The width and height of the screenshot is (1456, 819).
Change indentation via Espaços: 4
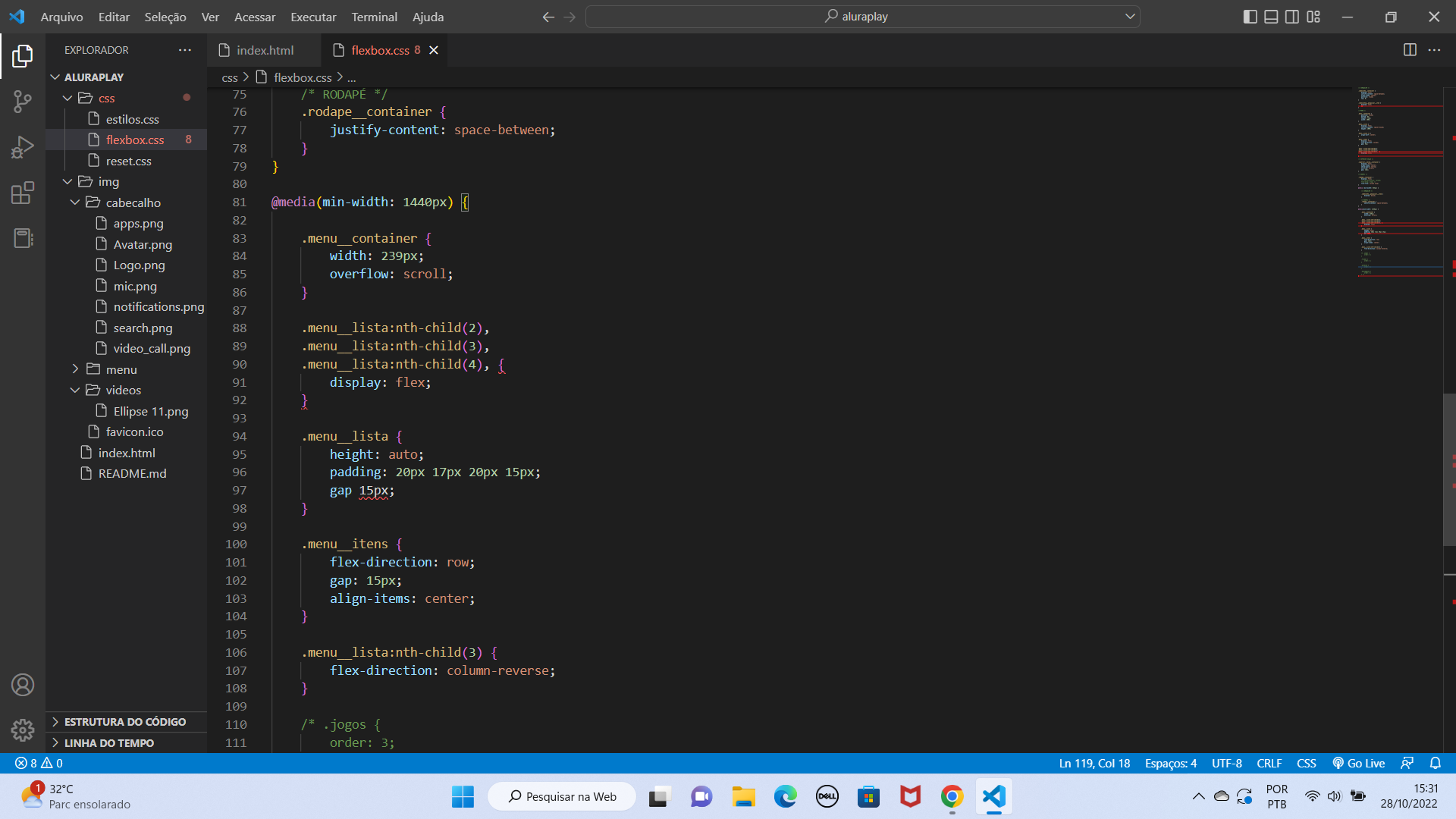(x=1170, y=763)
